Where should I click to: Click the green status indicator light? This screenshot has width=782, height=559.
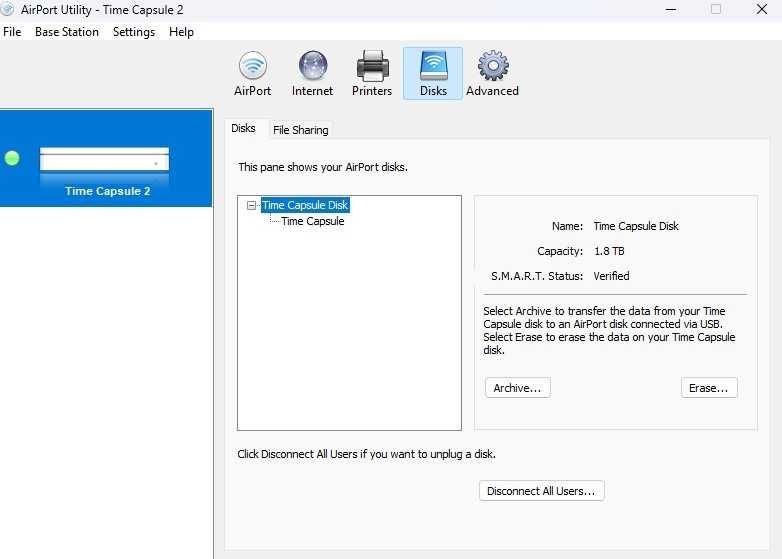(12, 159)
